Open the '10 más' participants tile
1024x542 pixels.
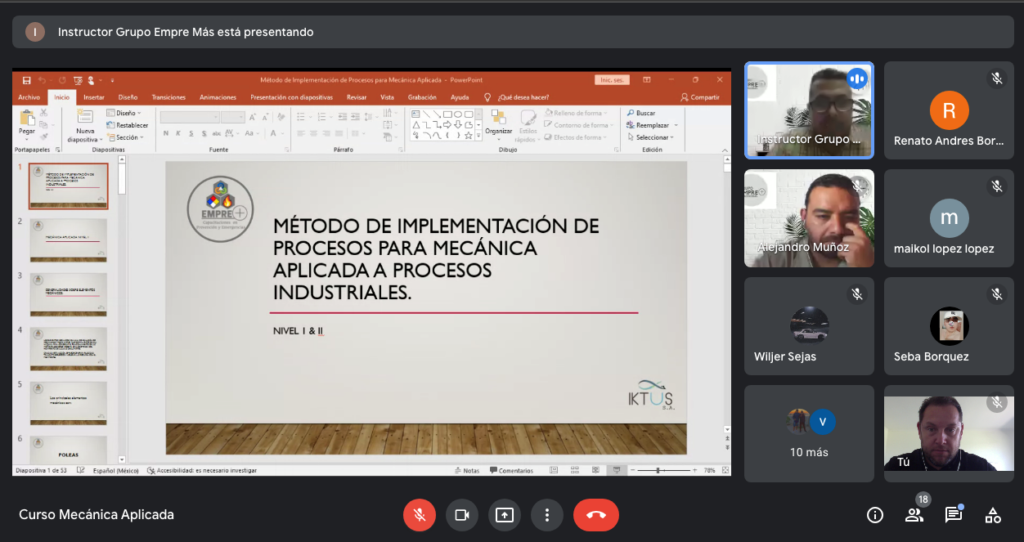click(x=809, y=433)
